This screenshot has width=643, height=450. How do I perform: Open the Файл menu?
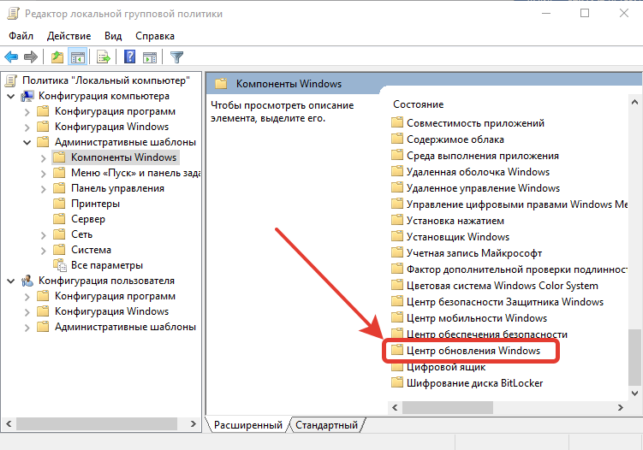click(x=21, y=36)
